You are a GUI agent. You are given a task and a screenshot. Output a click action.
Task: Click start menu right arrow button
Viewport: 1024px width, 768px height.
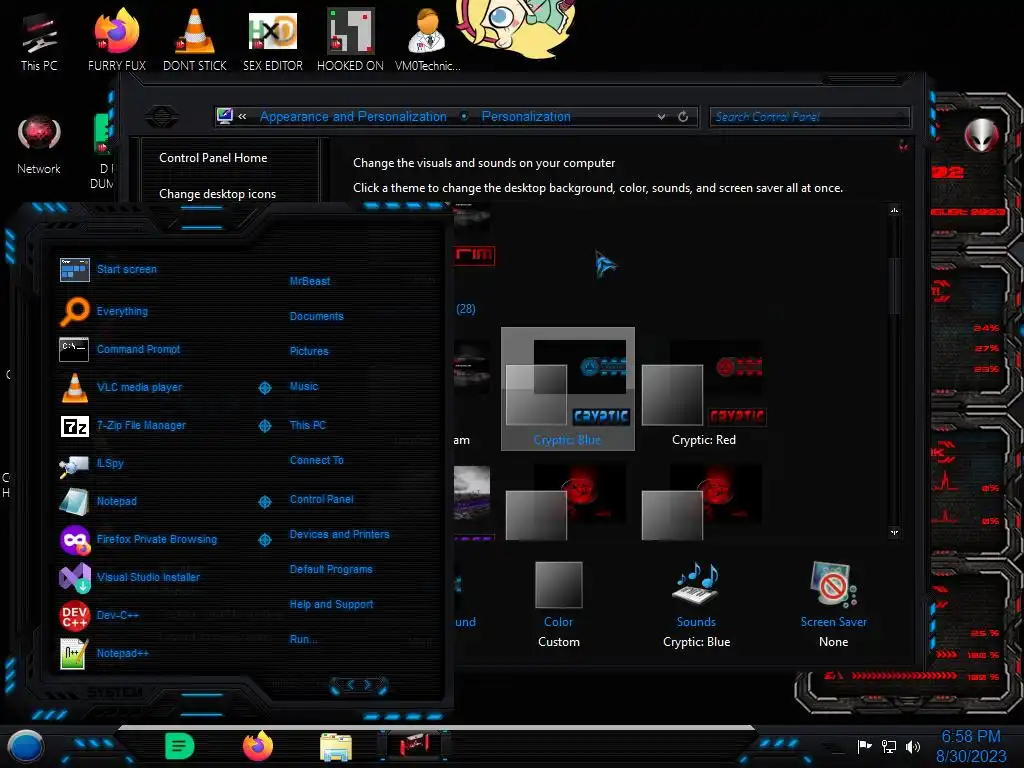click(368, 685)
